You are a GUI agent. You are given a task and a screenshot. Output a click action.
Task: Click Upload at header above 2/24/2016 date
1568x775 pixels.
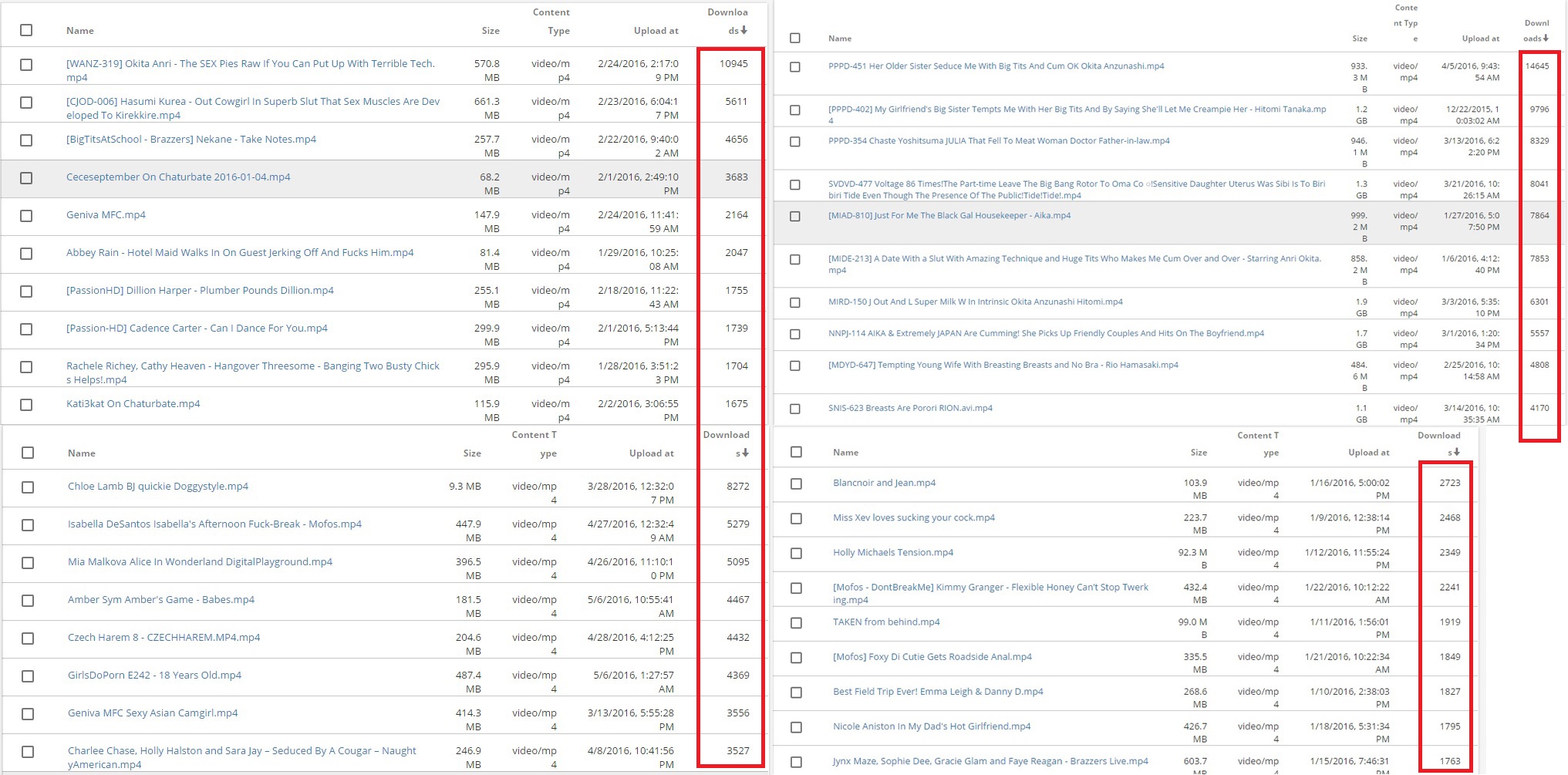click(x=656, y=31)
